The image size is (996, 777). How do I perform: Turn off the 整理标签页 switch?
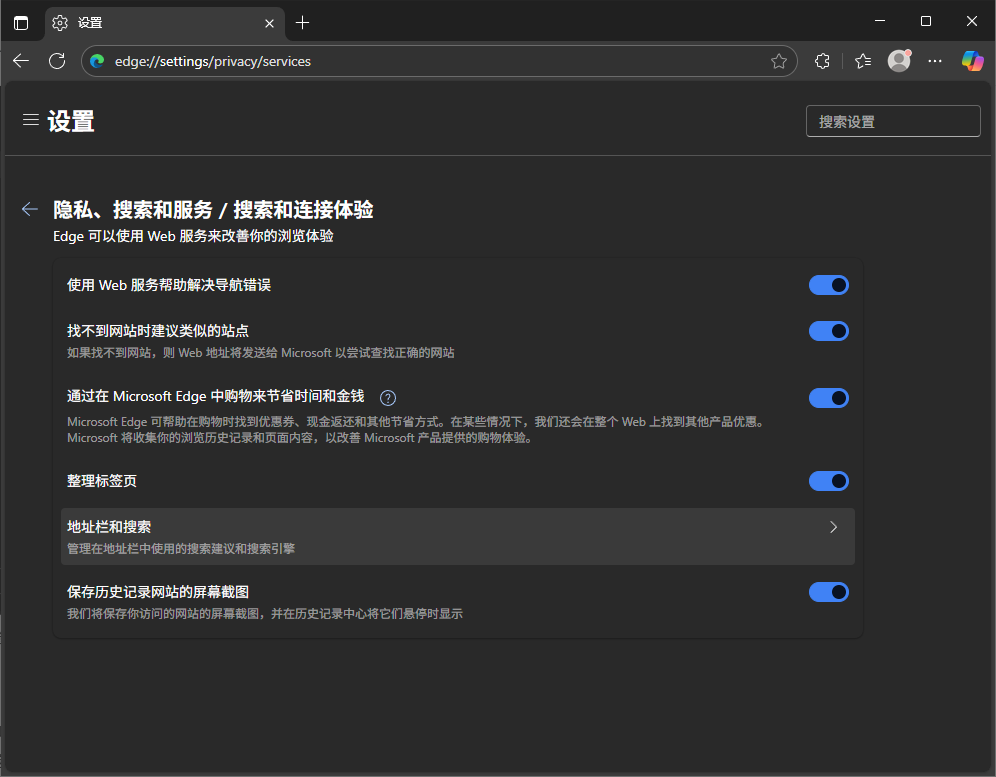pyautogui.click(x=828, y=481)
